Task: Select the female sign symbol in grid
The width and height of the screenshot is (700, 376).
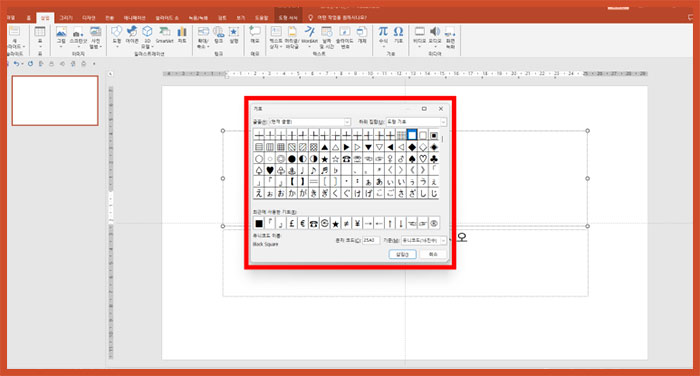Action: point(390,159)
